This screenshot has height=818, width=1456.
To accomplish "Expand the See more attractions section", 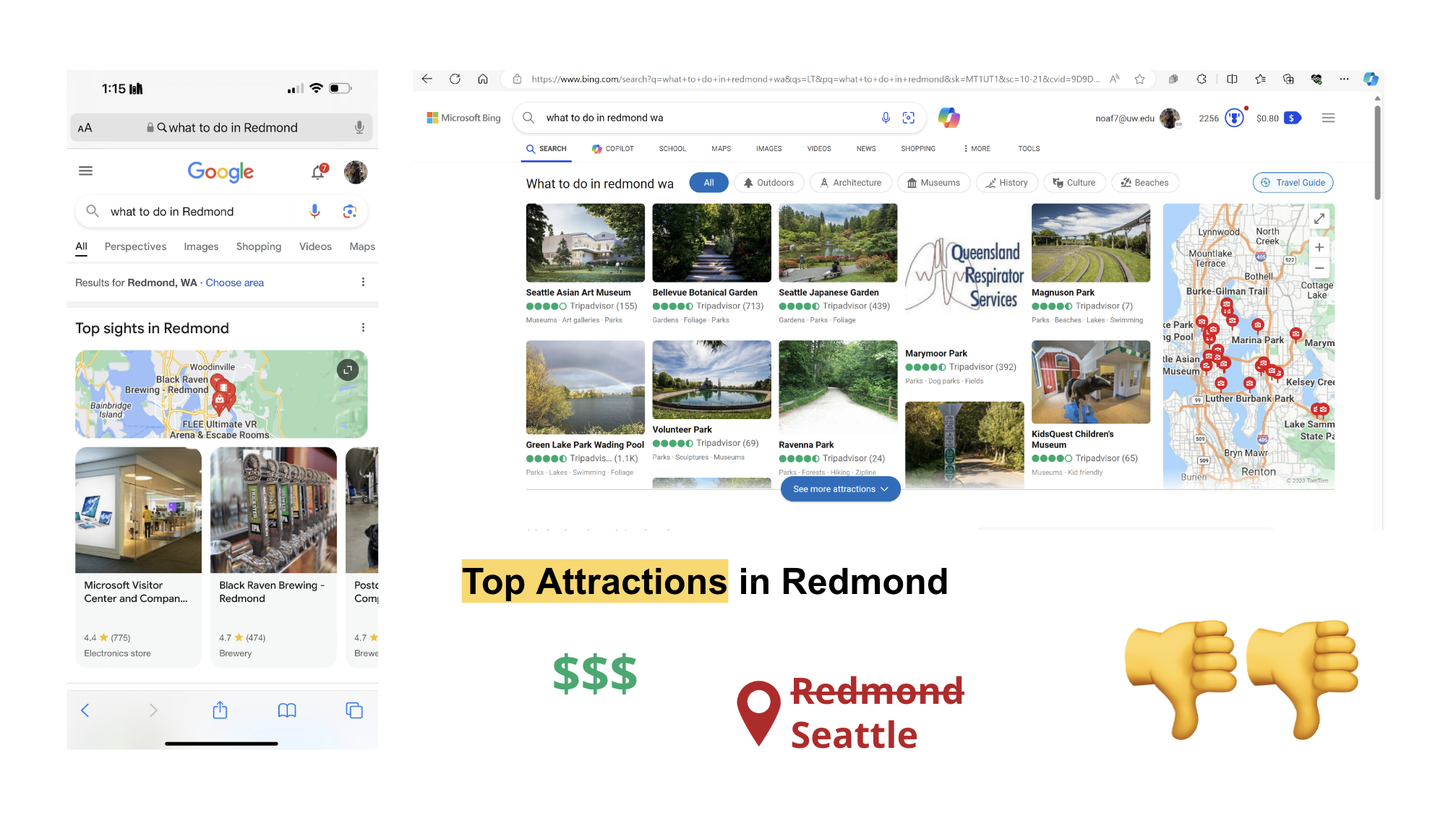I will point(839,489).
